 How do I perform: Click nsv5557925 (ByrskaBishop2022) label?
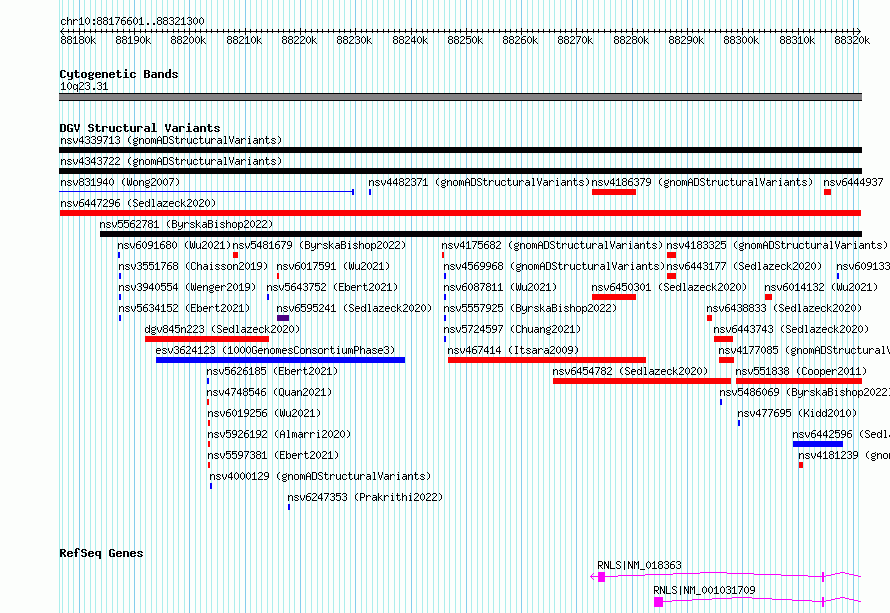[530, 308]
